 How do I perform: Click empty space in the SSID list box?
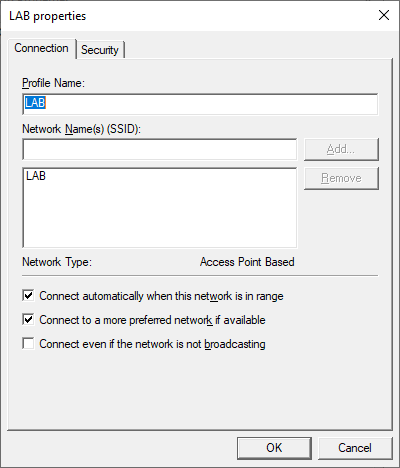click(159, 217)
